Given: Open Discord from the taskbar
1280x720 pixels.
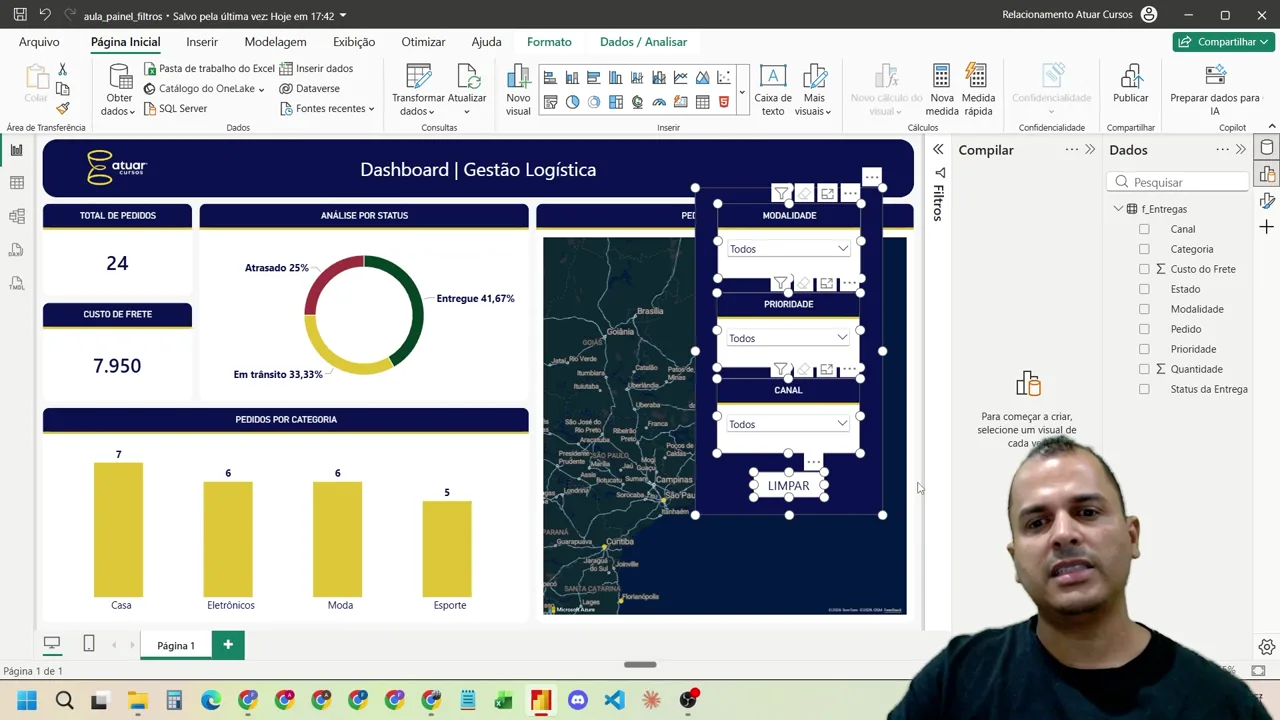Looking at the screenshot, I should pyautogui.click(x=578, y=700).
